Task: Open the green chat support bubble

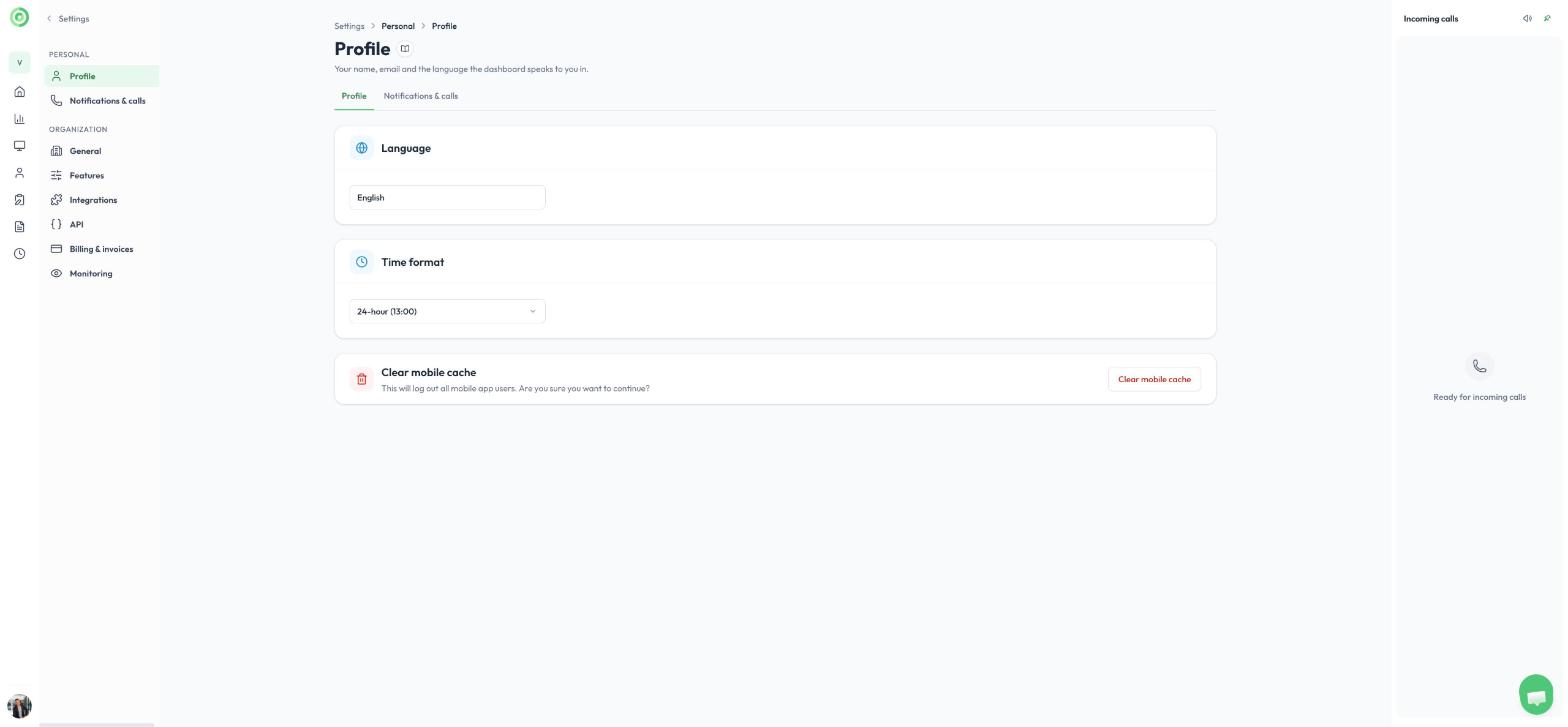Action: (x=1536, y=694)
